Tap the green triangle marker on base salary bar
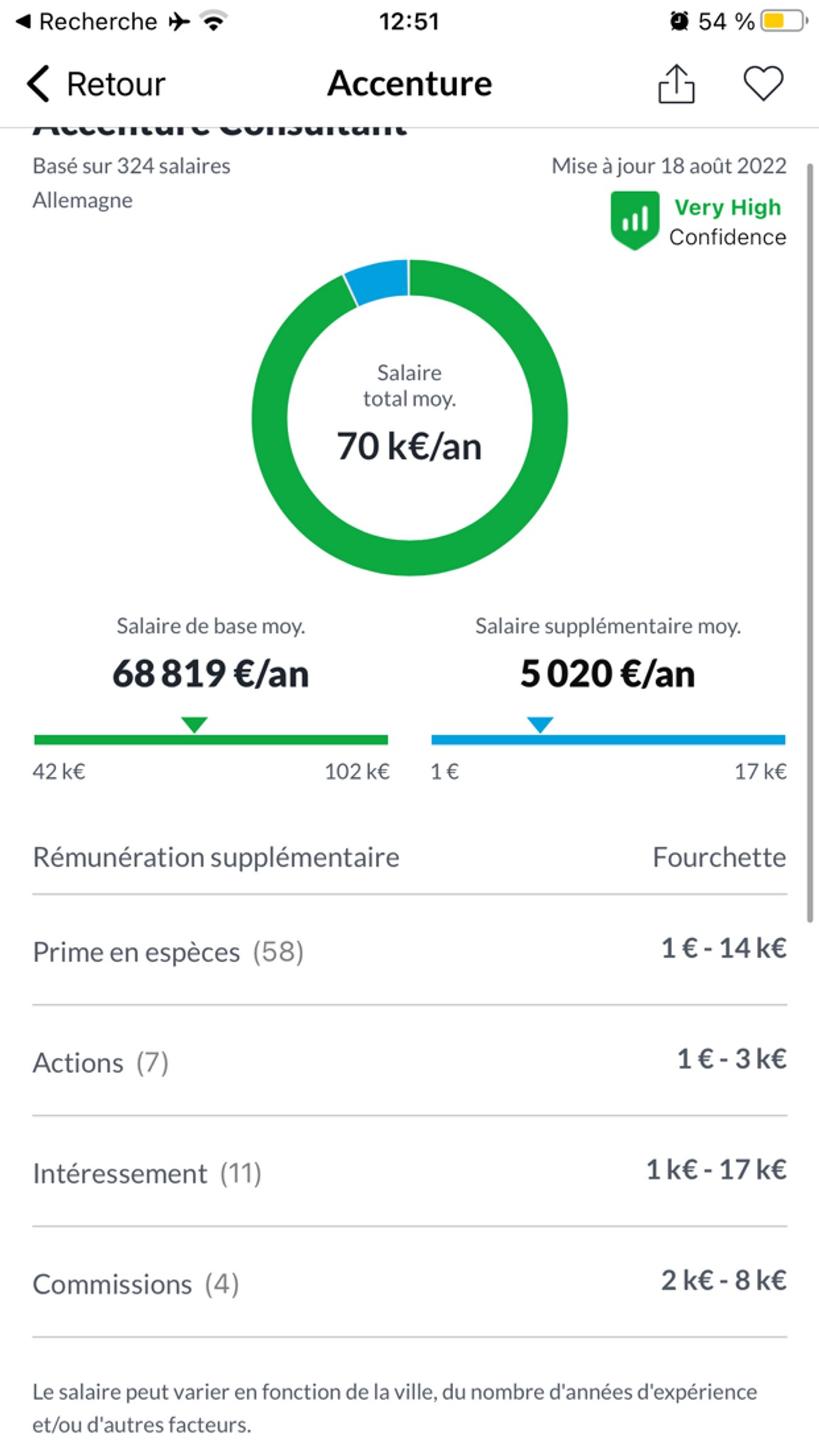Viewport: 819px width, 1456px height. click(x=194, y=724)
